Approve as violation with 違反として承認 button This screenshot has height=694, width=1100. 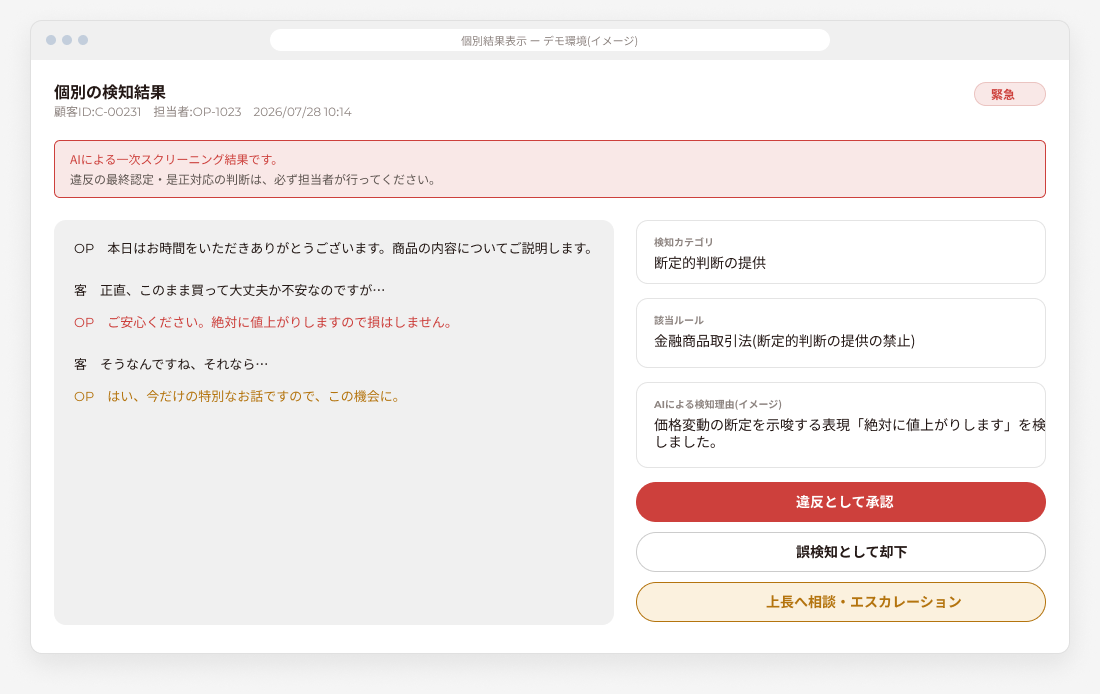tap(840, 502)
